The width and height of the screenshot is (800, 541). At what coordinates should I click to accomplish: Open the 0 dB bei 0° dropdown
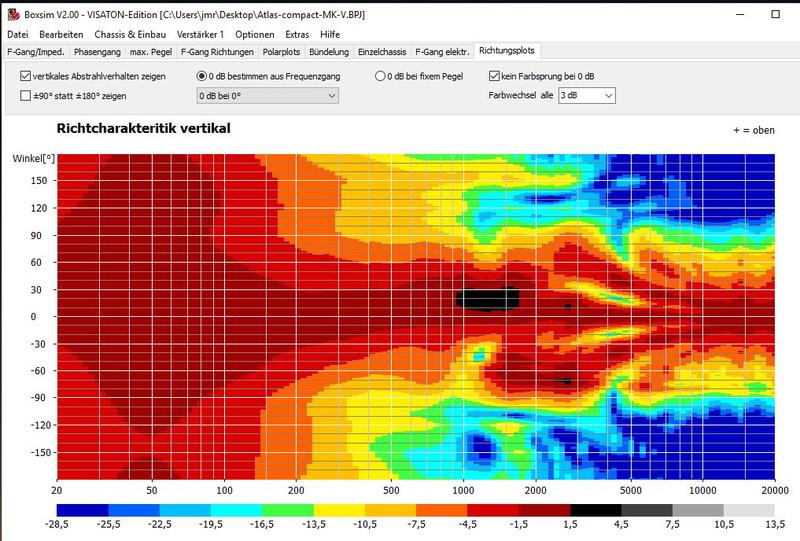[268, 96]
